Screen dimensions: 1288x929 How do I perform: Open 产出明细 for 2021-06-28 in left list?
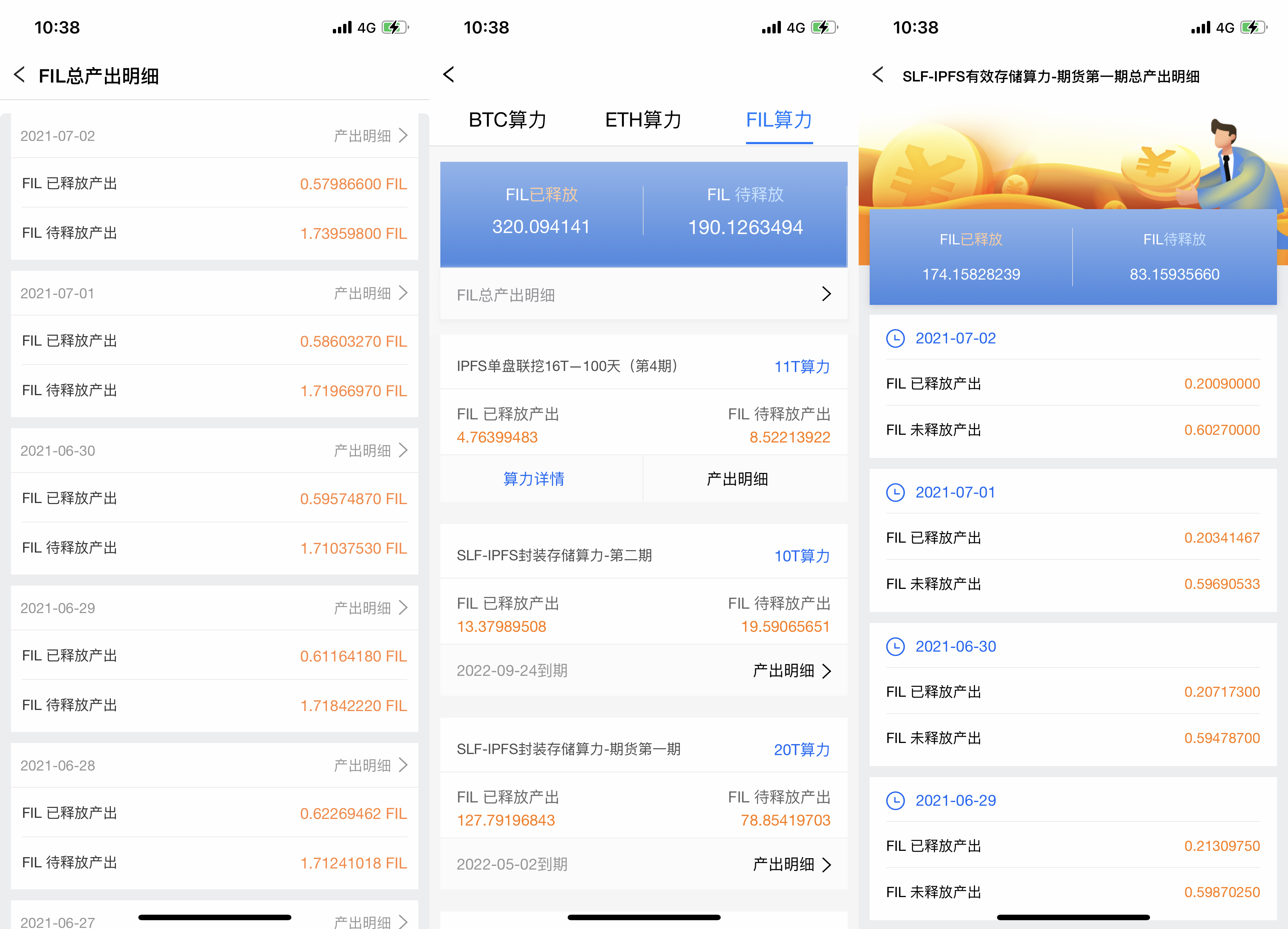coord(371,765)
